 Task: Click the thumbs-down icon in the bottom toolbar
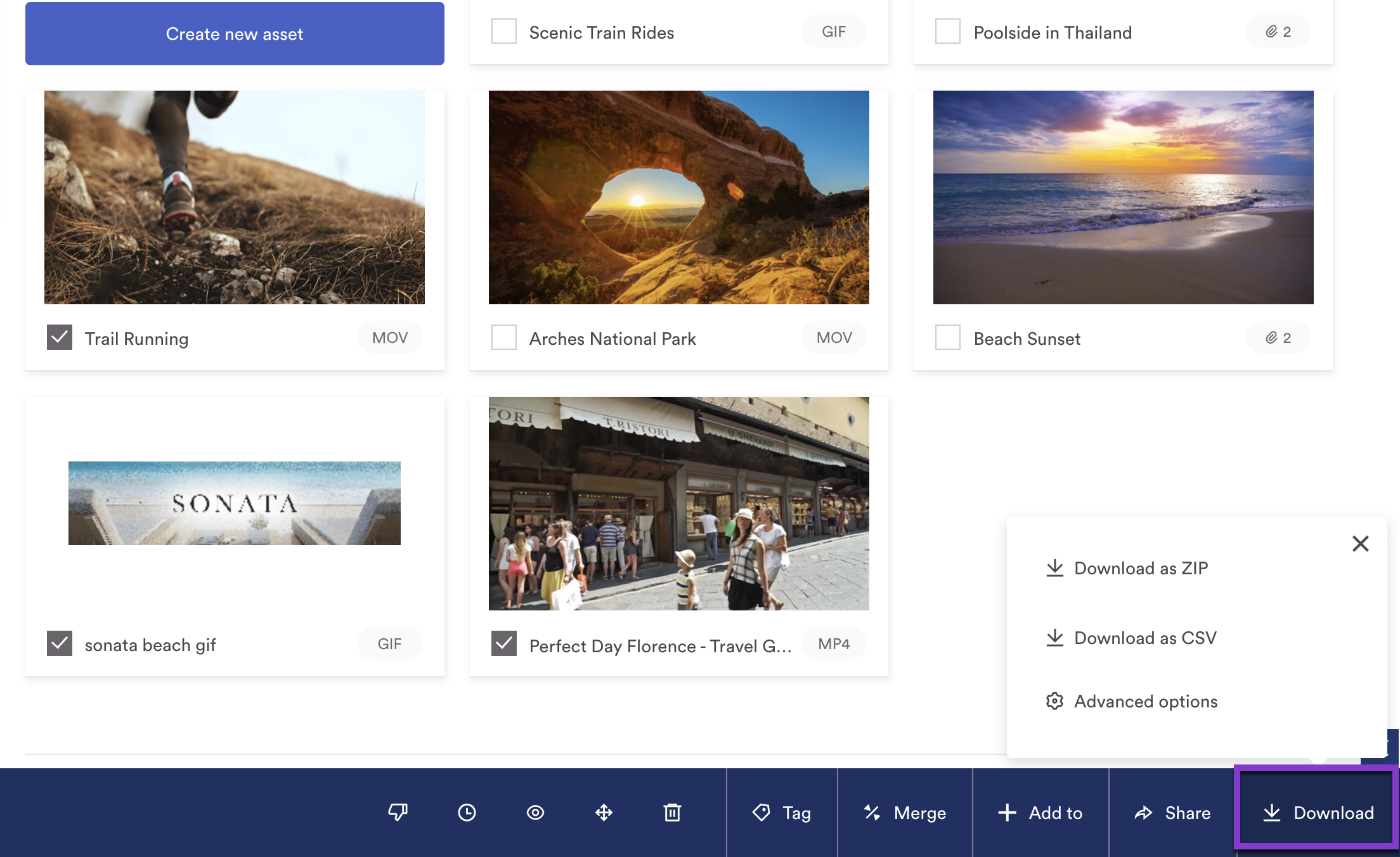click(398, 812)
